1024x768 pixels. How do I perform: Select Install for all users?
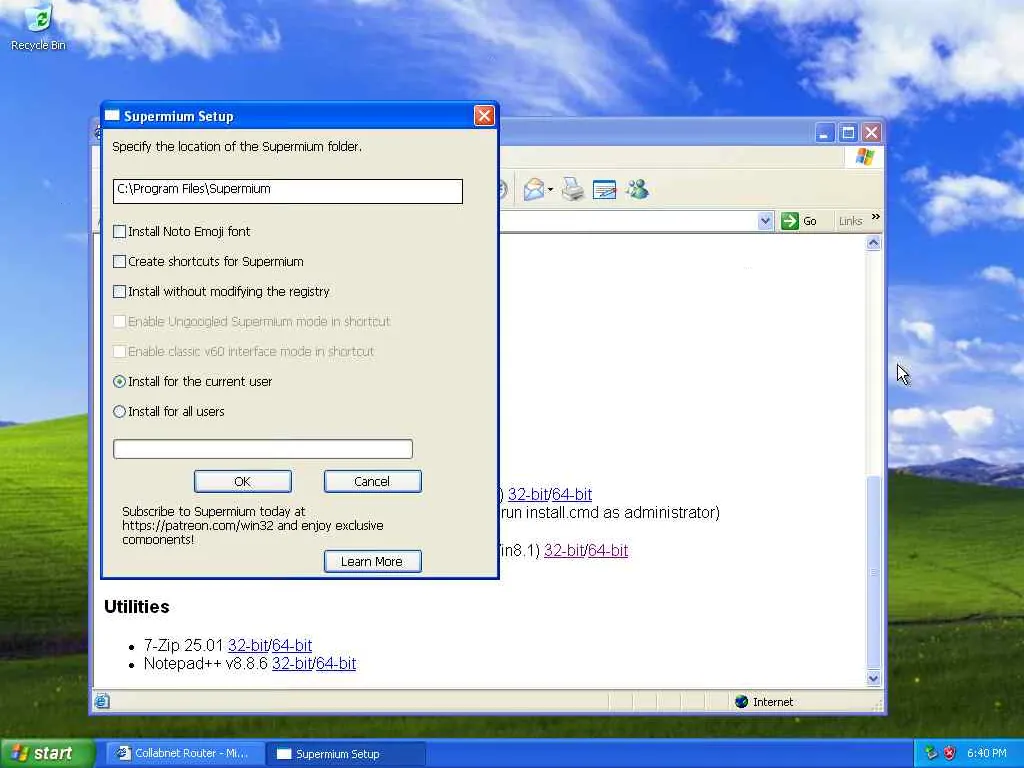[120, 411]
